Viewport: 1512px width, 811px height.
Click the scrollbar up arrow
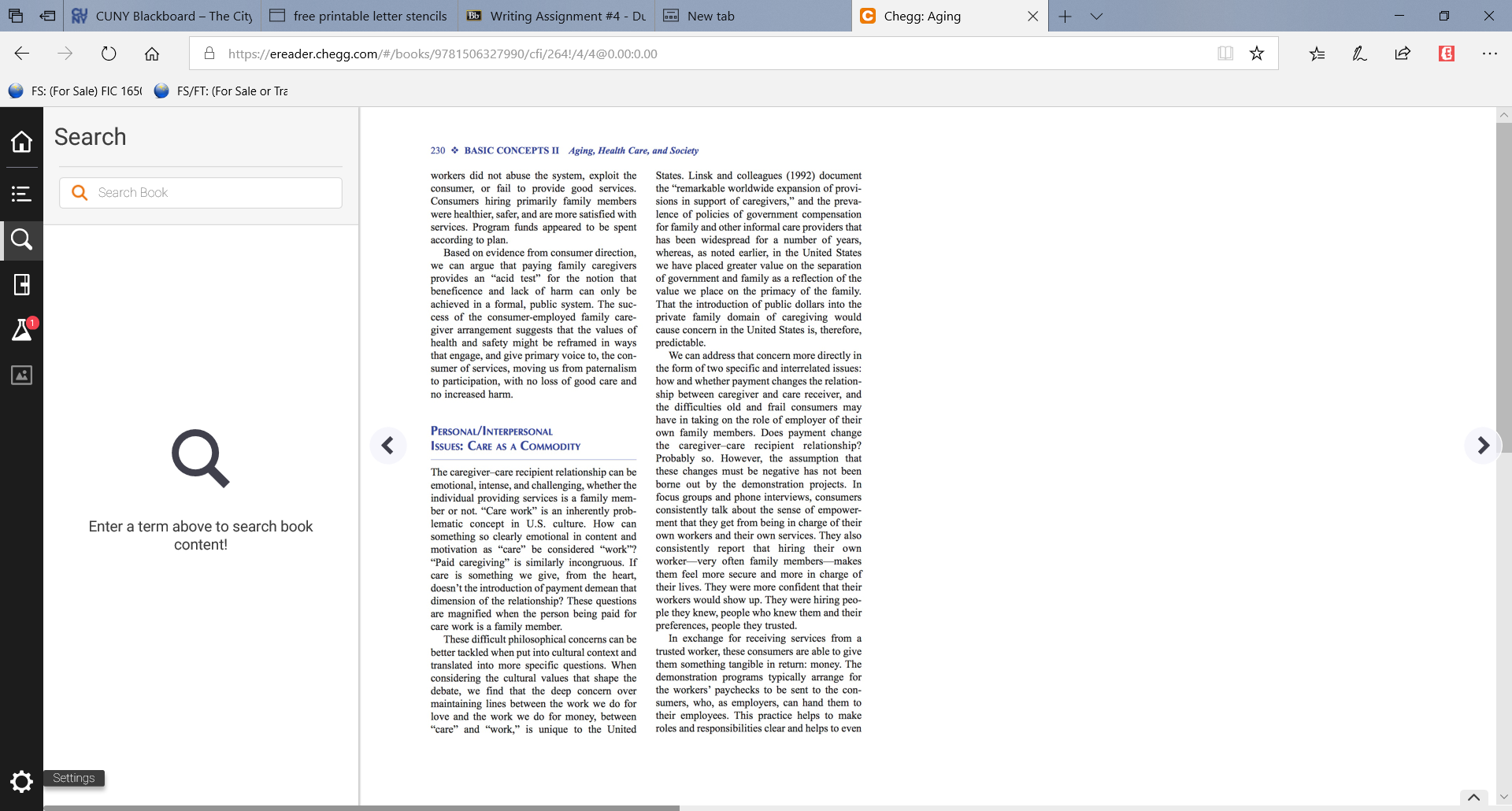point(1504,115)
